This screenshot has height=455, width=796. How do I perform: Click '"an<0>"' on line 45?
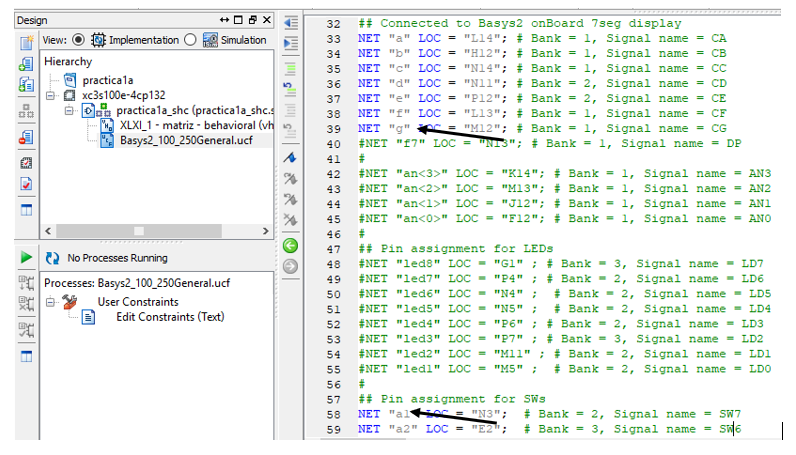(422, 219)
